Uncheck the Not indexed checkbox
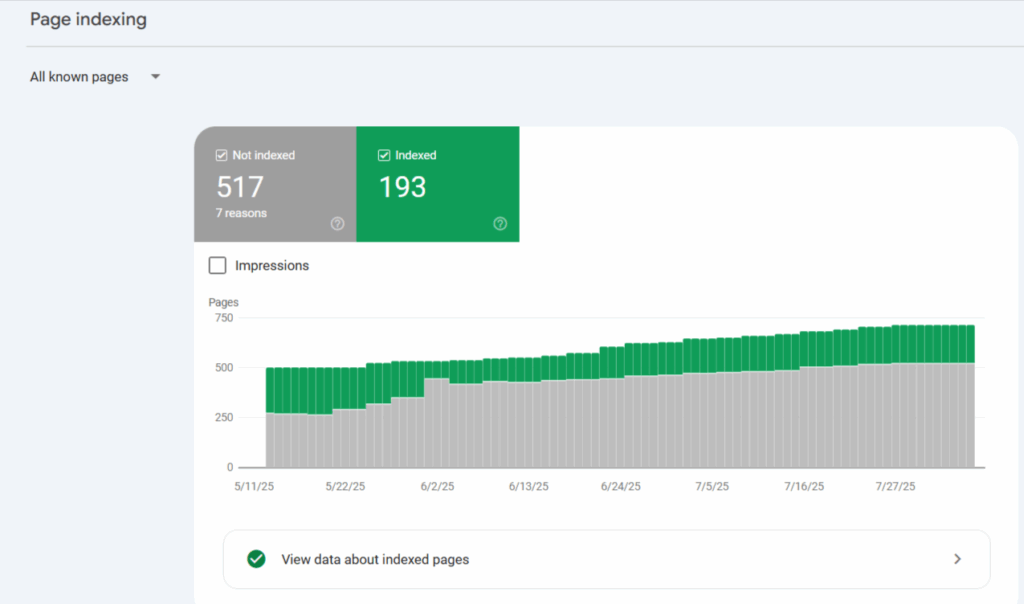 (222, 156)
